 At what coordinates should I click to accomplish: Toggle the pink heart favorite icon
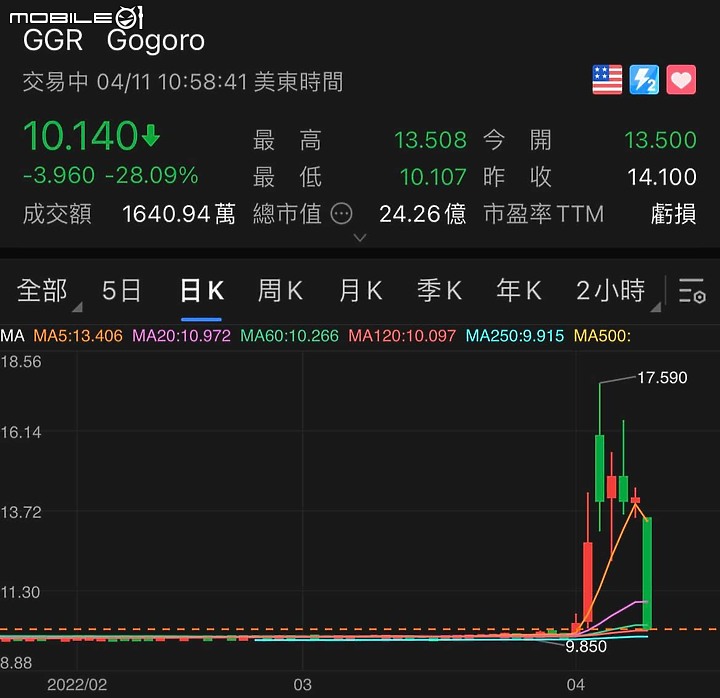click(x=681, y=79)
